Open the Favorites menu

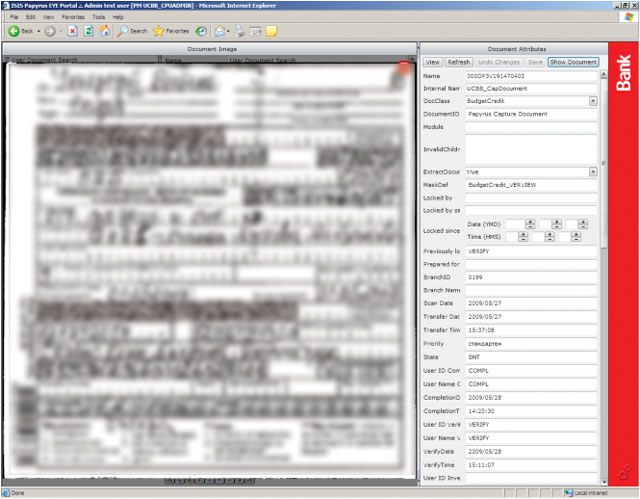[x=73, y=17]
